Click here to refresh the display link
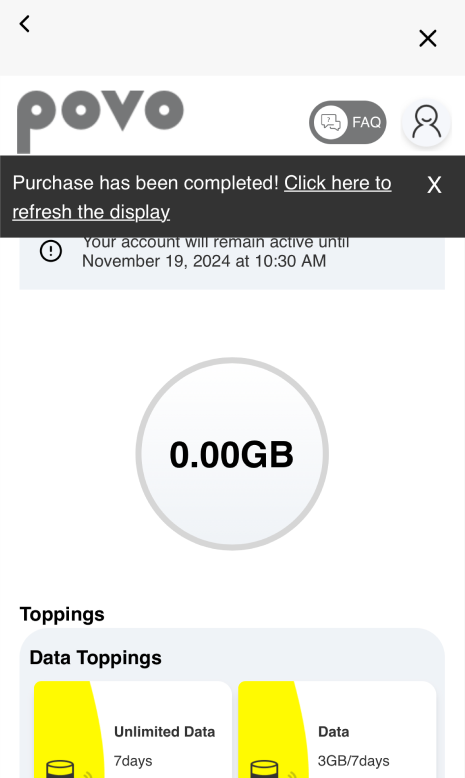The width and height of the screenshot is (465, 778). [x=201, y=197]
